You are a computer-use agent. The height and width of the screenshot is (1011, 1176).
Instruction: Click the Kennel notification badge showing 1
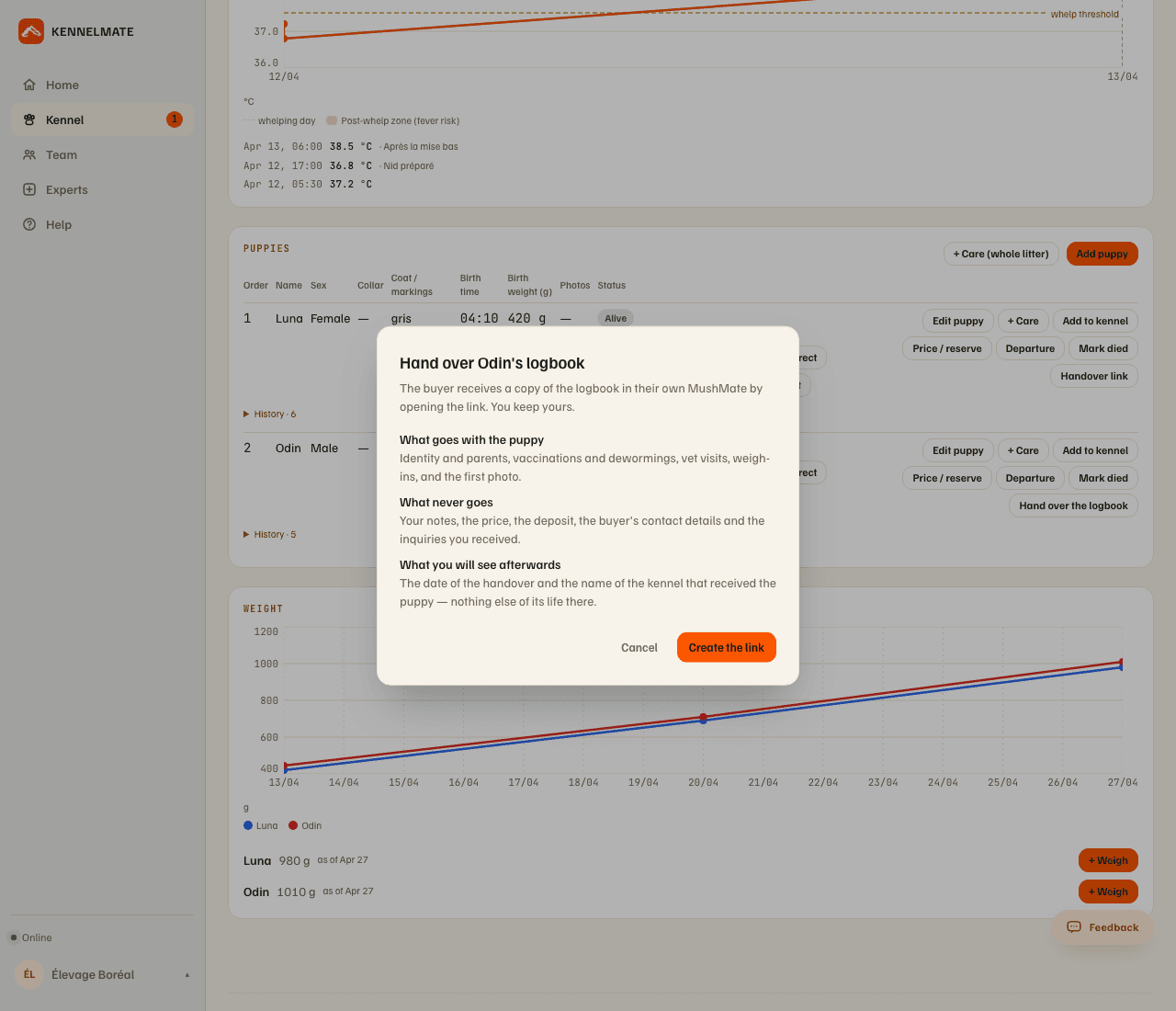175,119
